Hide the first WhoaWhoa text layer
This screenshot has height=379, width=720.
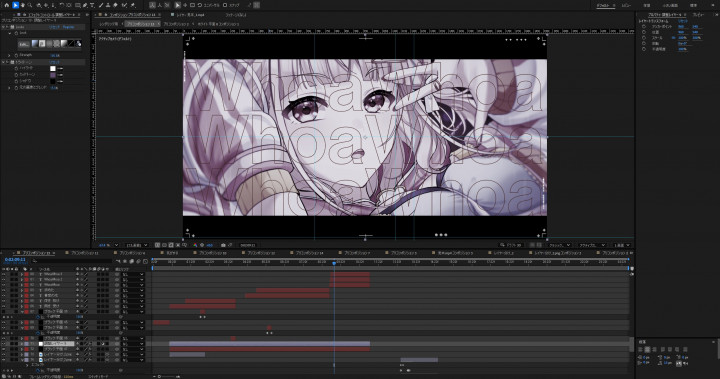point(4,274)
